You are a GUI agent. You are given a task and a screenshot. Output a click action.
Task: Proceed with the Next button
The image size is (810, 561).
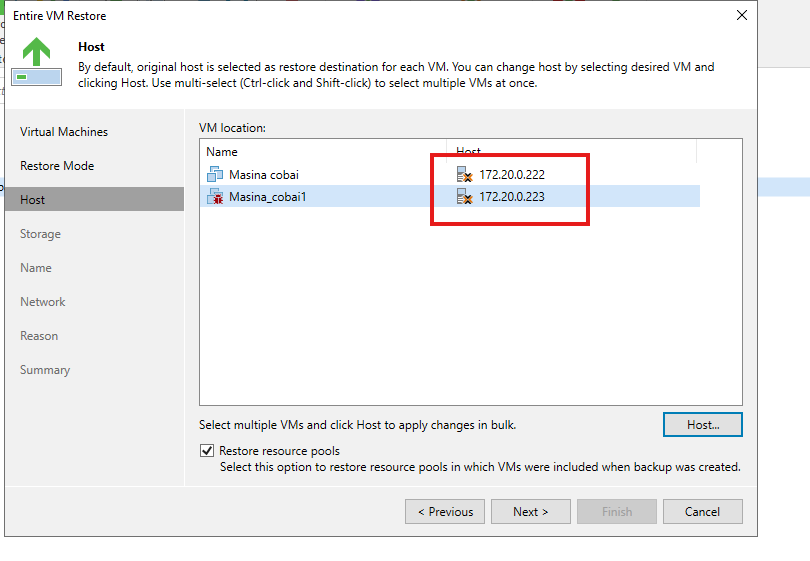tap(531, 511)
